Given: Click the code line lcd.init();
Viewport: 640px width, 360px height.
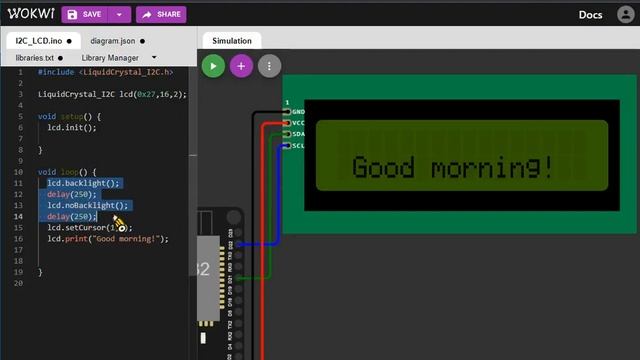Looking at the screenshot, I should tap(72, 127).
